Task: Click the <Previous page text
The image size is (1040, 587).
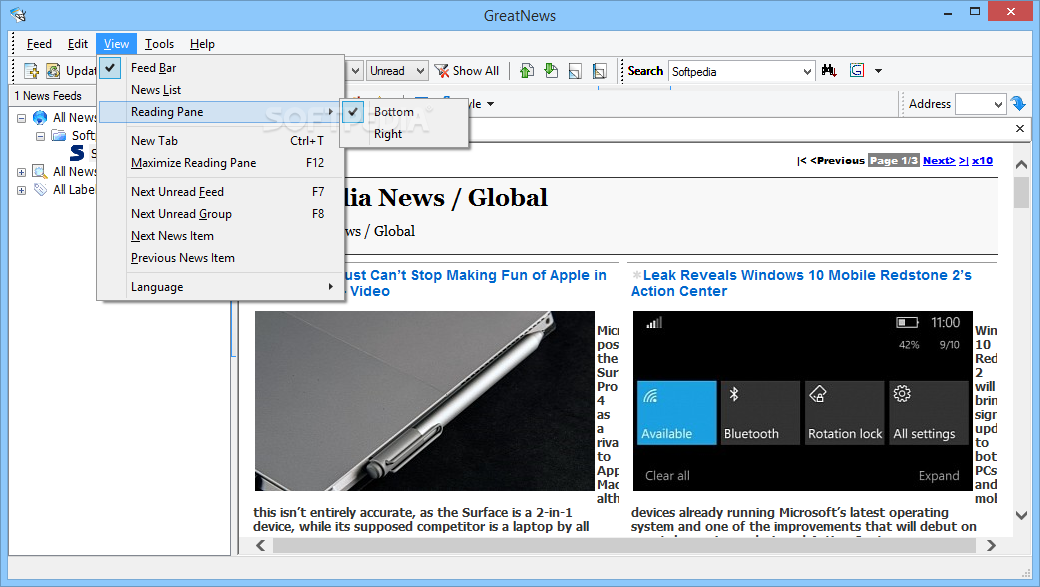Action: tap(837, 161)
